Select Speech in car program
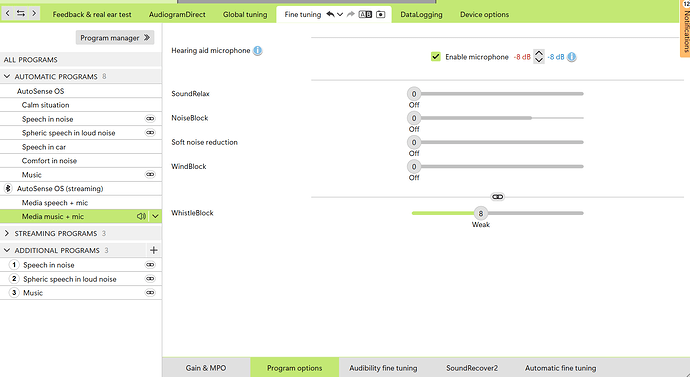 pos(81,147)
